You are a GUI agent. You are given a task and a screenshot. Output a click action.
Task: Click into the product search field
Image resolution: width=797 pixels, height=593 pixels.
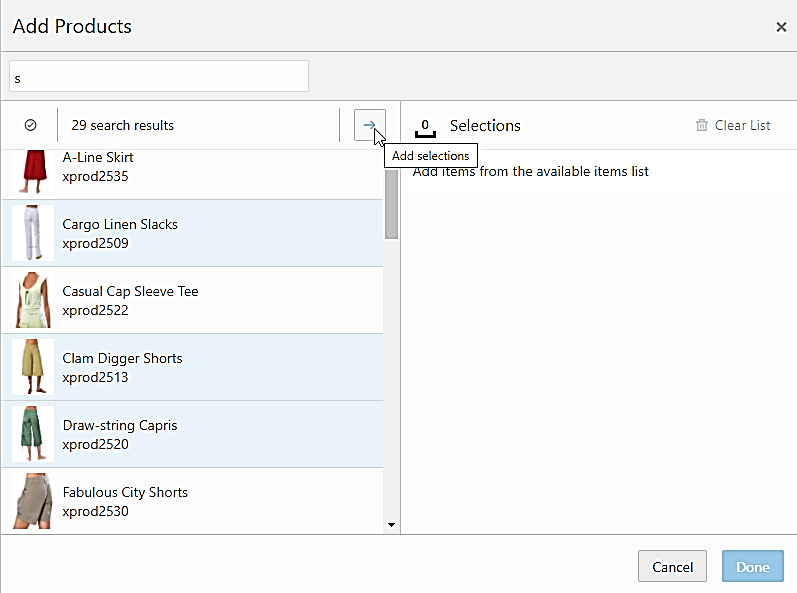(159, 77)
